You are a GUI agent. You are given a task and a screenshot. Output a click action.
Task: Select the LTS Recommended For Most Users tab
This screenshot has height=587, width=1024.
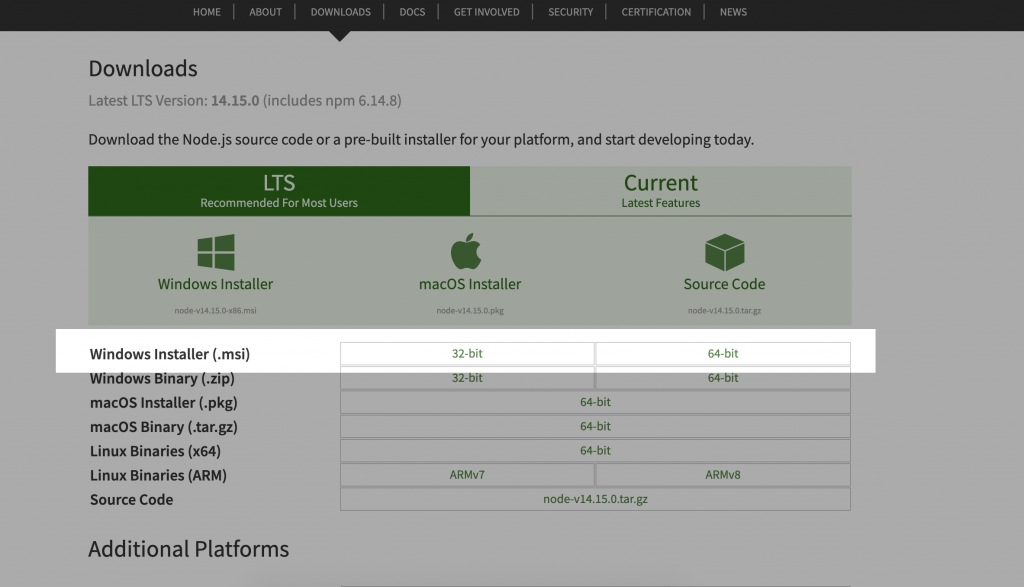click(279, 191)
